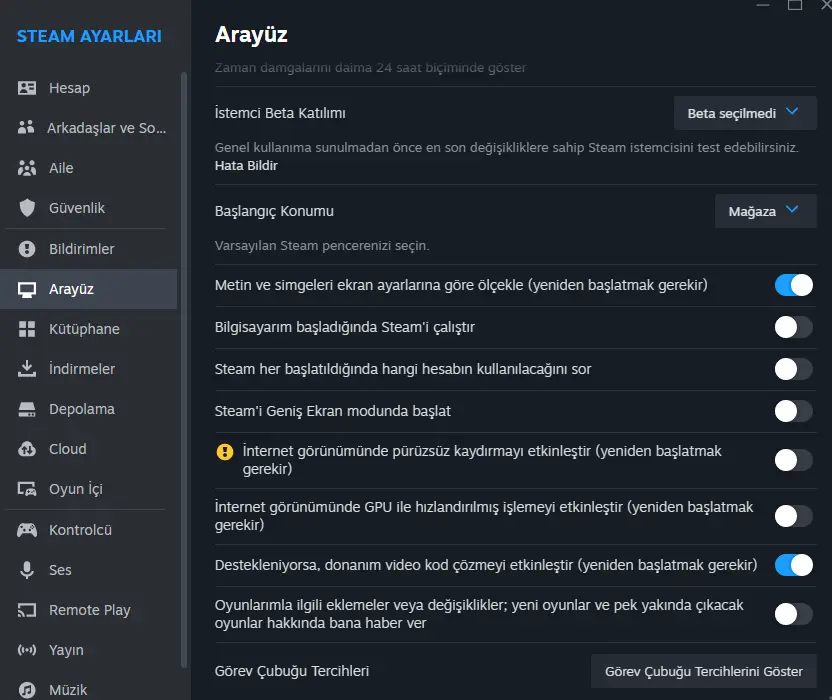The height and width of the screenshot is (700, 832).
Task: Click the Aile family icon
Action: pyautogui.click(x=27, y=168)
